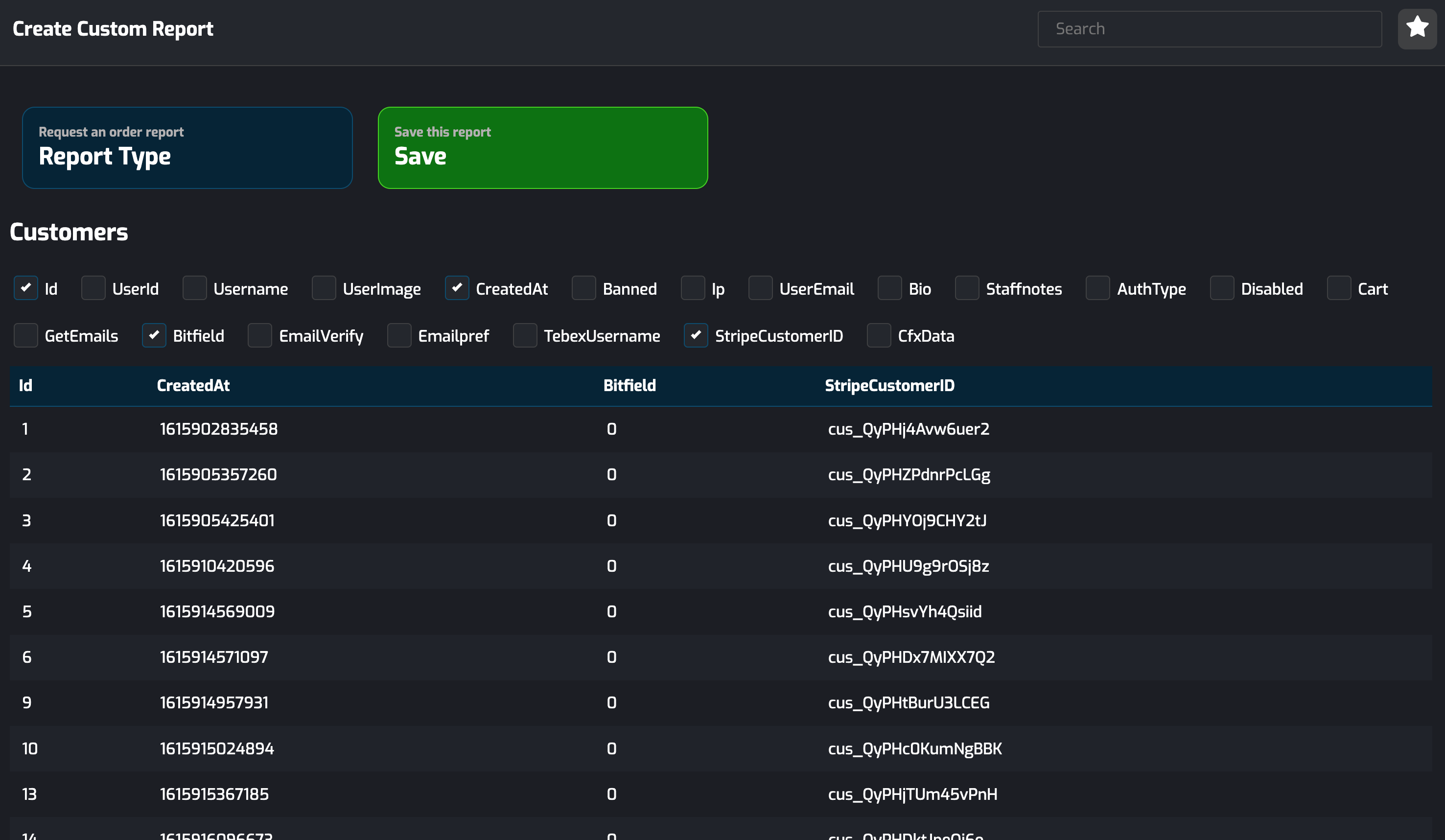Viewport: 1445px width, 840px height.
Task: Select the Cart checkbox
Action: [x=1338, y=288]
